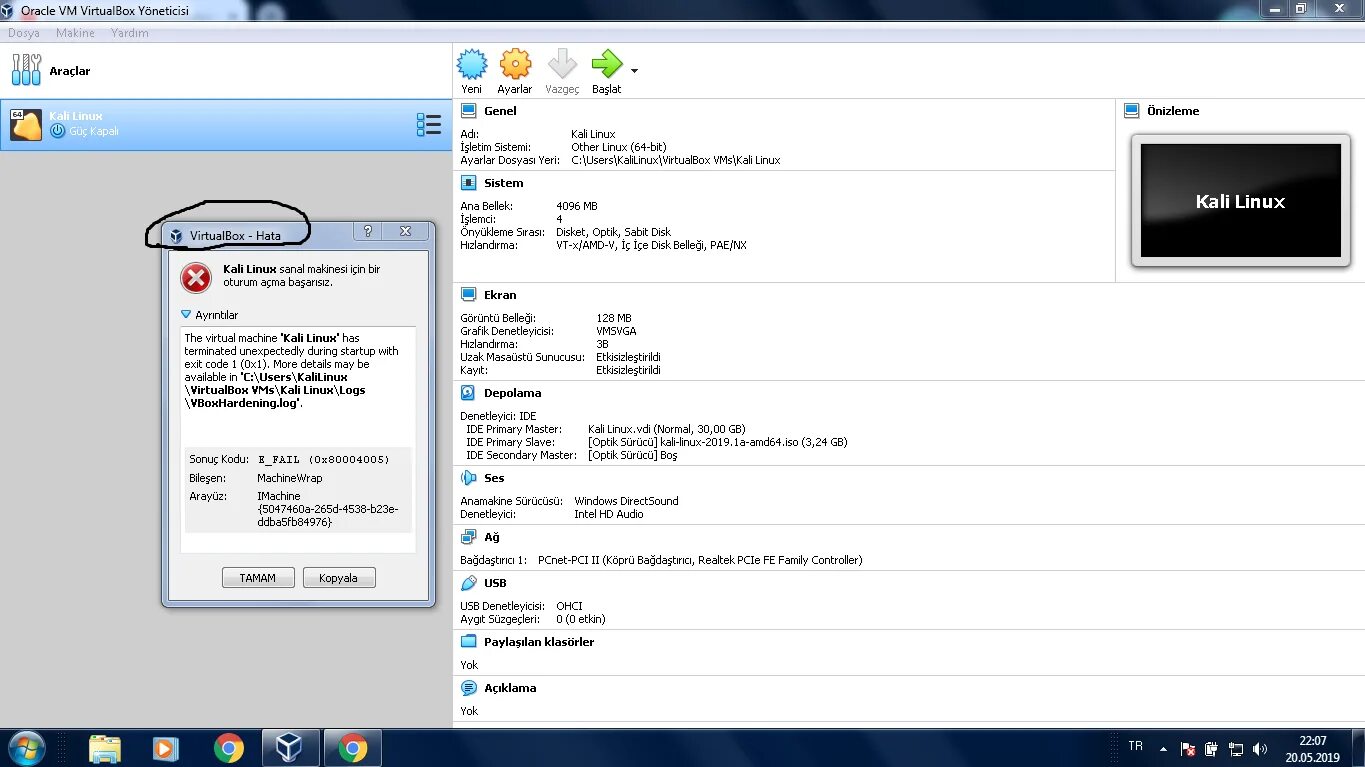1365x767 pixels.
Task: Click the 'E_FAIL (0x80004005)' result code
Action: [323, 459]
